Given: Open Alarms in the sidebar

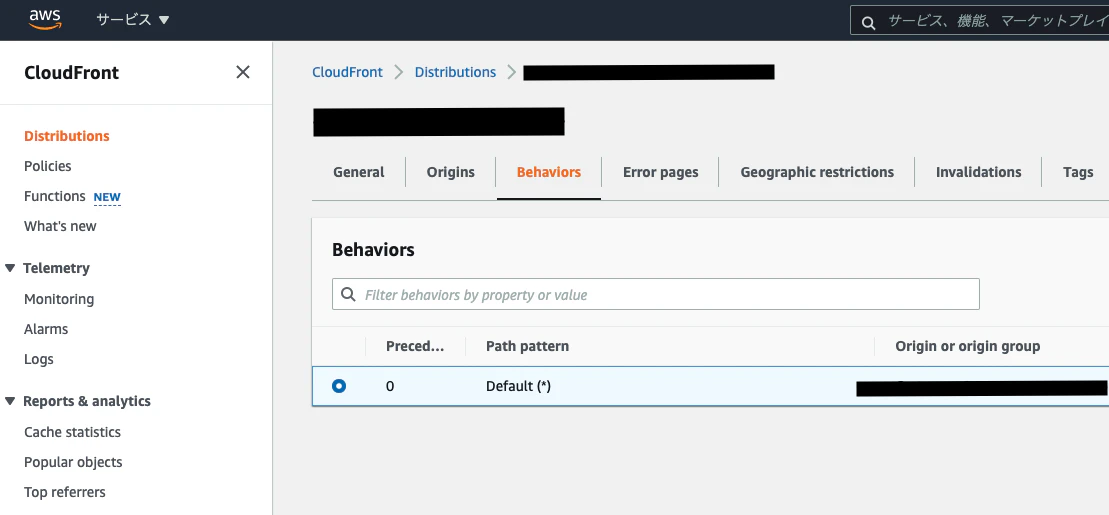Looking at the screenshot, I should click(46, 329).
